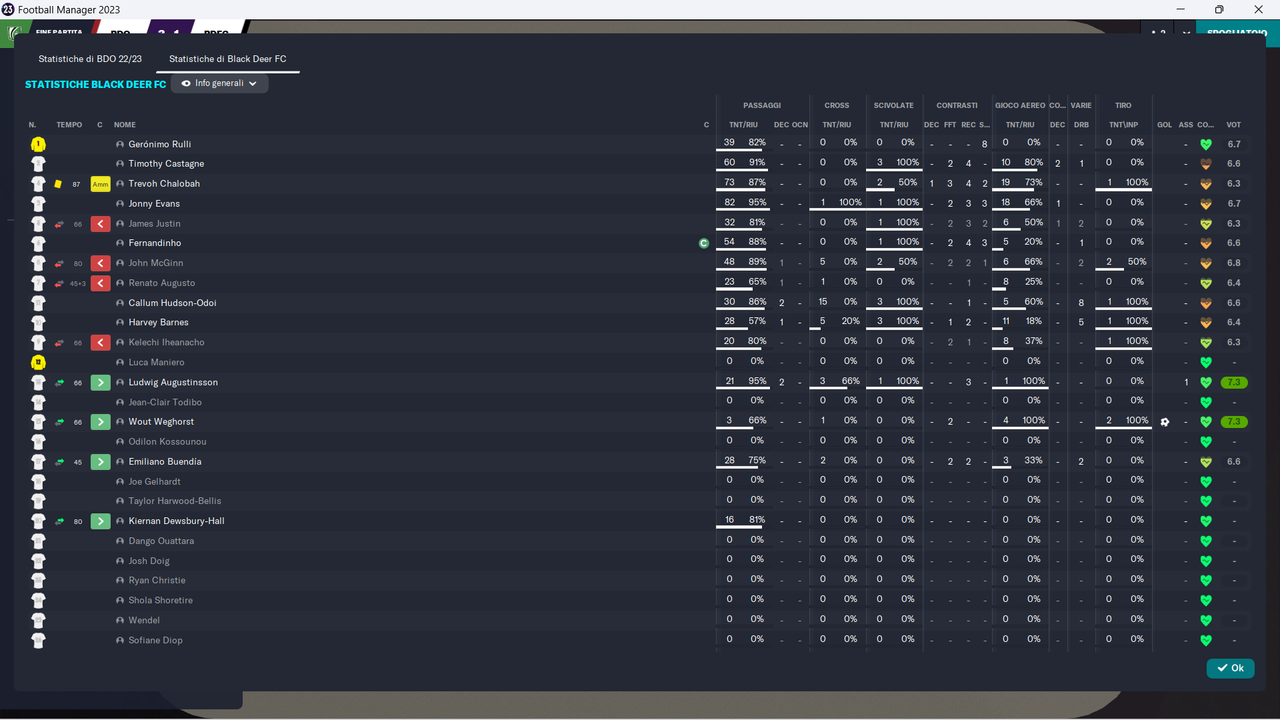Image resolution: width=1280 pixels, height=720 pixels.
Task: Click the person icon beside Callum Hudson-Odoi
Action: pyautogui.click(x=120, y=303)
